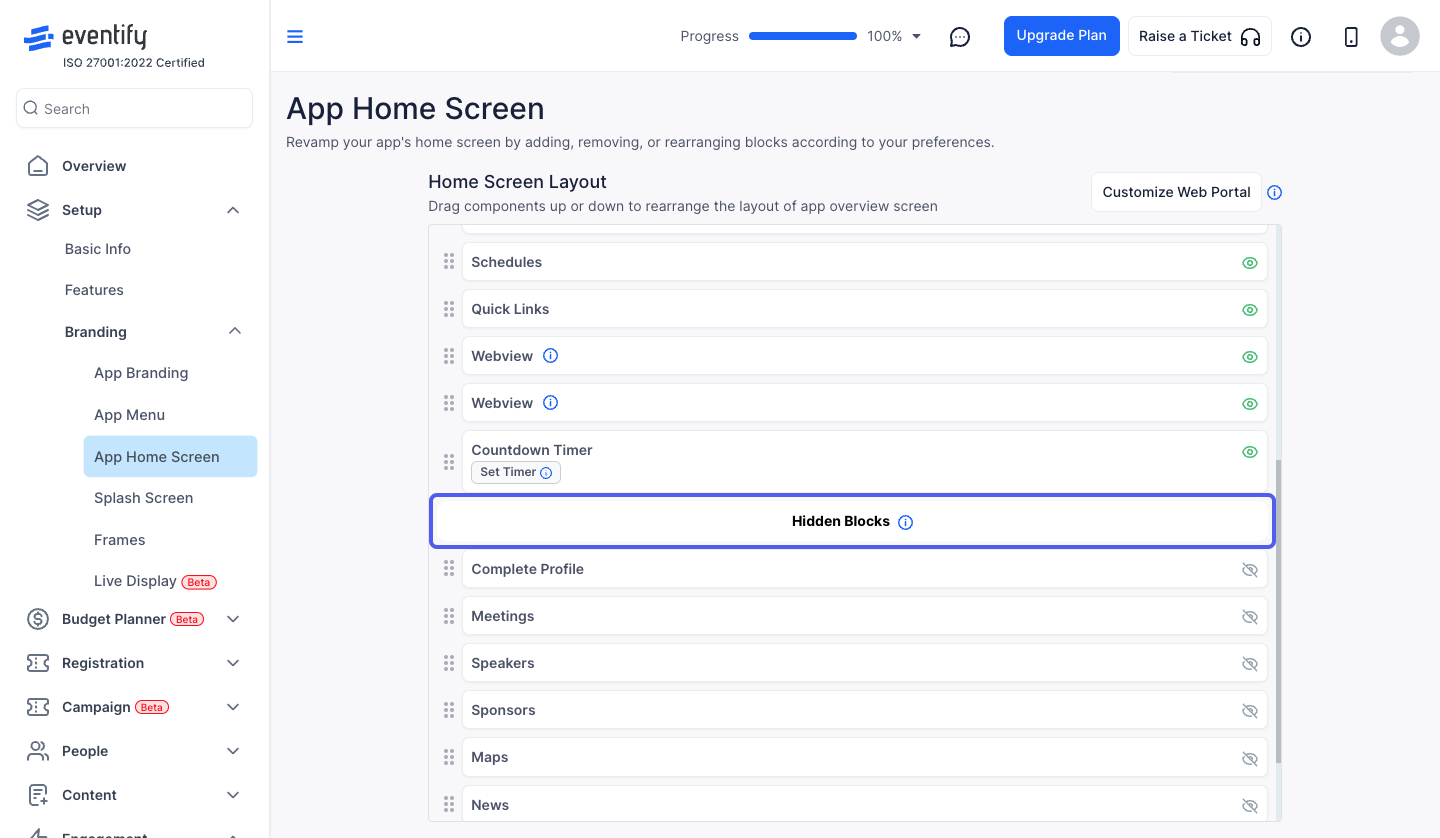Viewport: 1440px width, 838px height.
Task: Grab the drag handle for Schedules
Action: (x=449, y=262)
